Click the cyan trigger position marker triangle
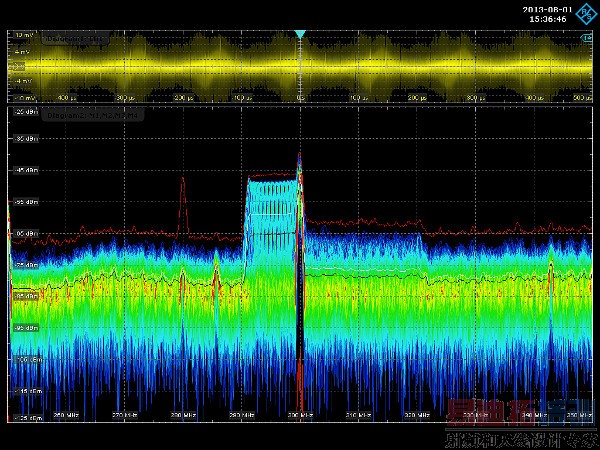This screenshot has width=600, height=450. (x=300, y=34)
